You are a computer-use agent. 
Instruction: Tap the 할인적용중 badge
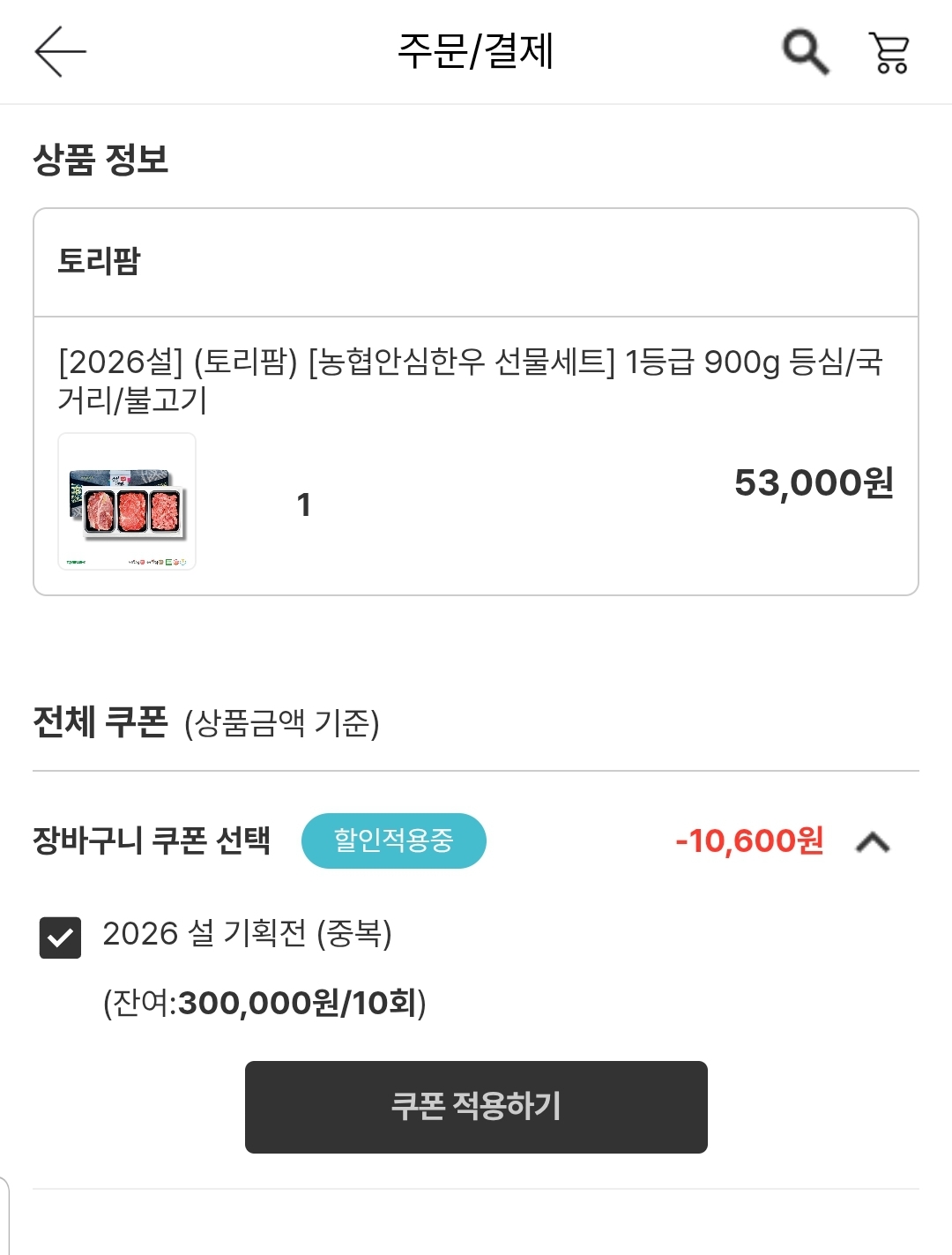[393, 840]
